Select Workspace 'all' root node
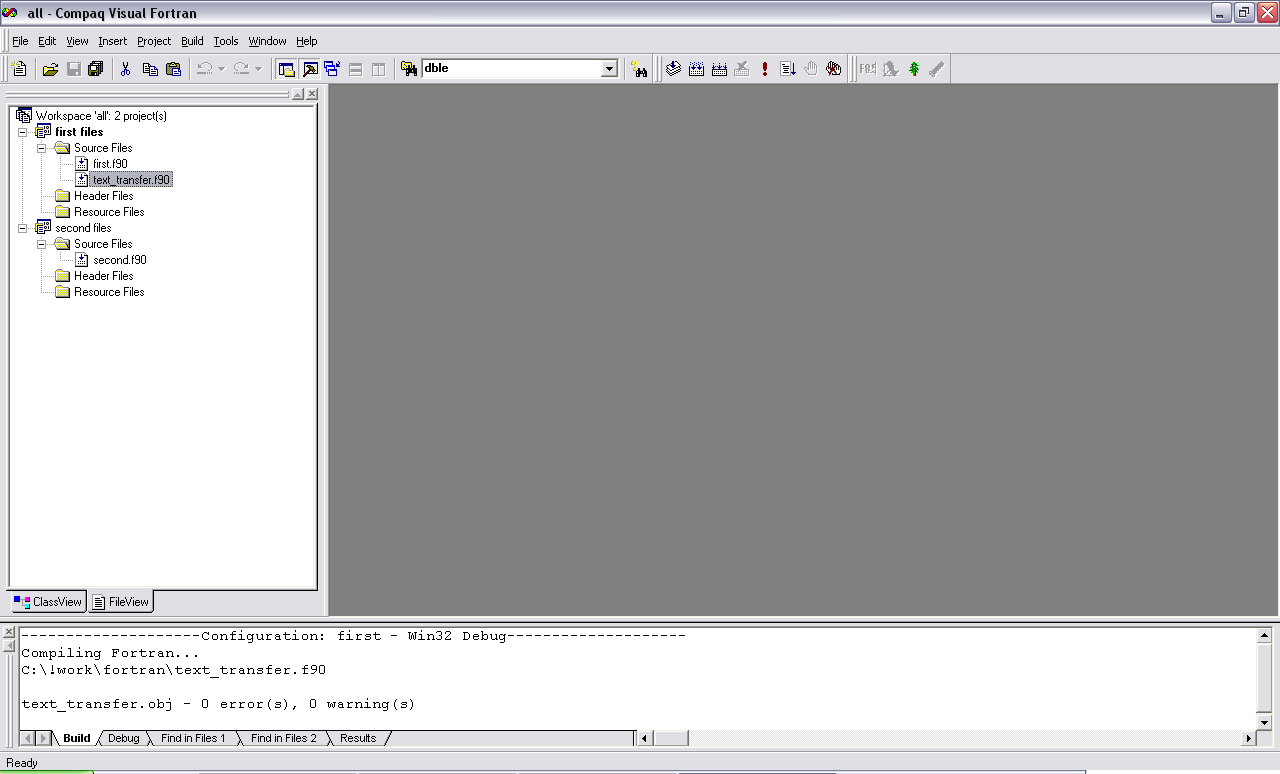Screen dimensions: 1280x774 coord(101,116)
